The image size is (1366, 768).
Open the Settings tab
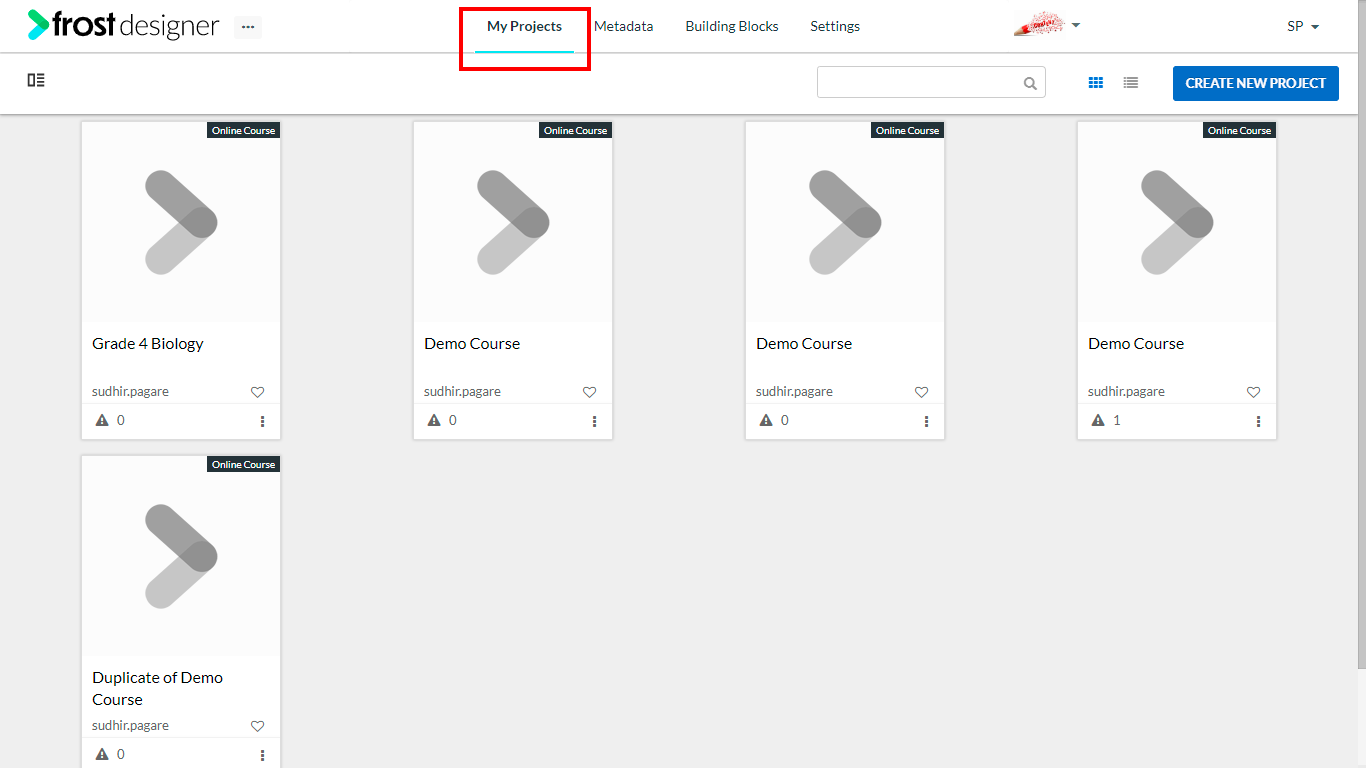click(x=835, y=26)
